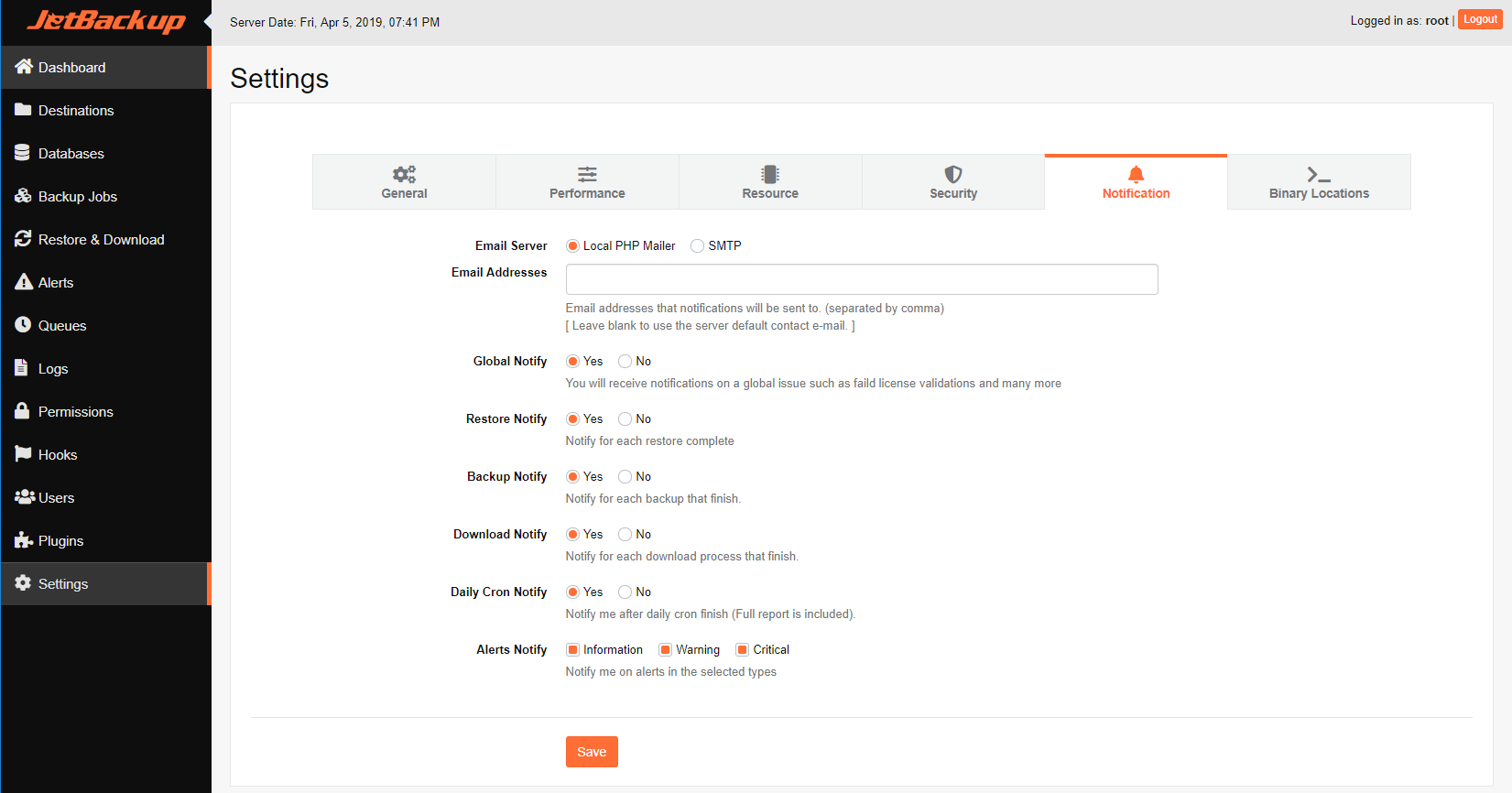The height and width of the screenshot is (793, 1512).
Task: Click the Binary Locations terminal icon
Action: (x=1319, y=174)
